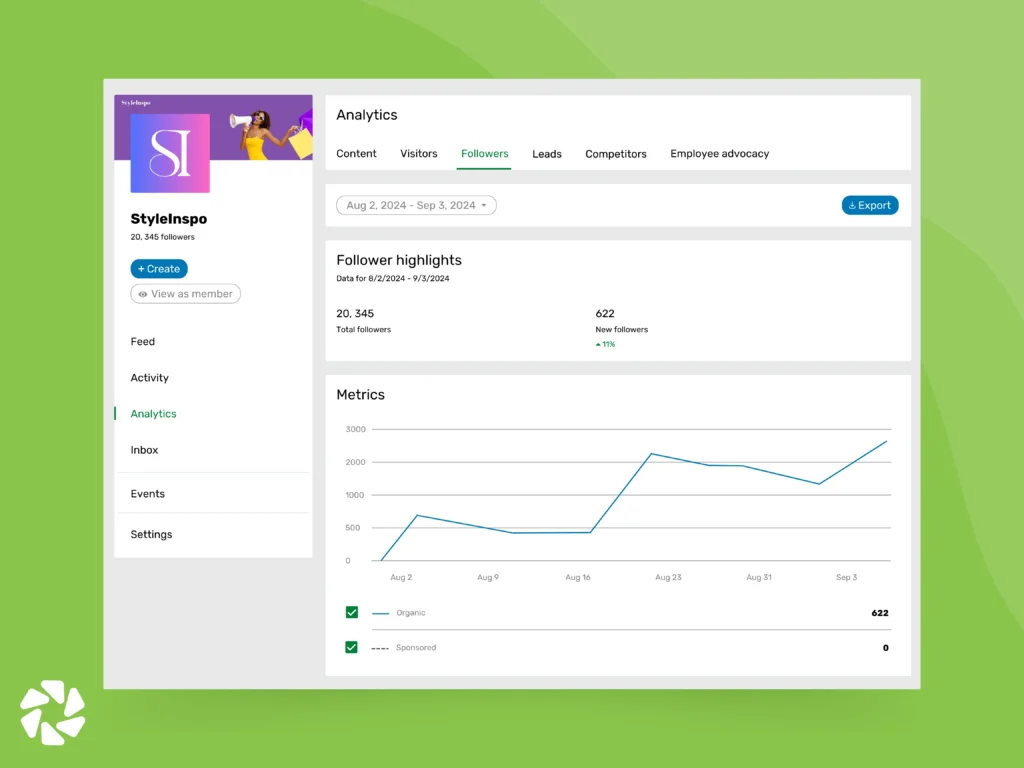
Task: Open the Employee advocacy tab
Action: pos(719,153)
